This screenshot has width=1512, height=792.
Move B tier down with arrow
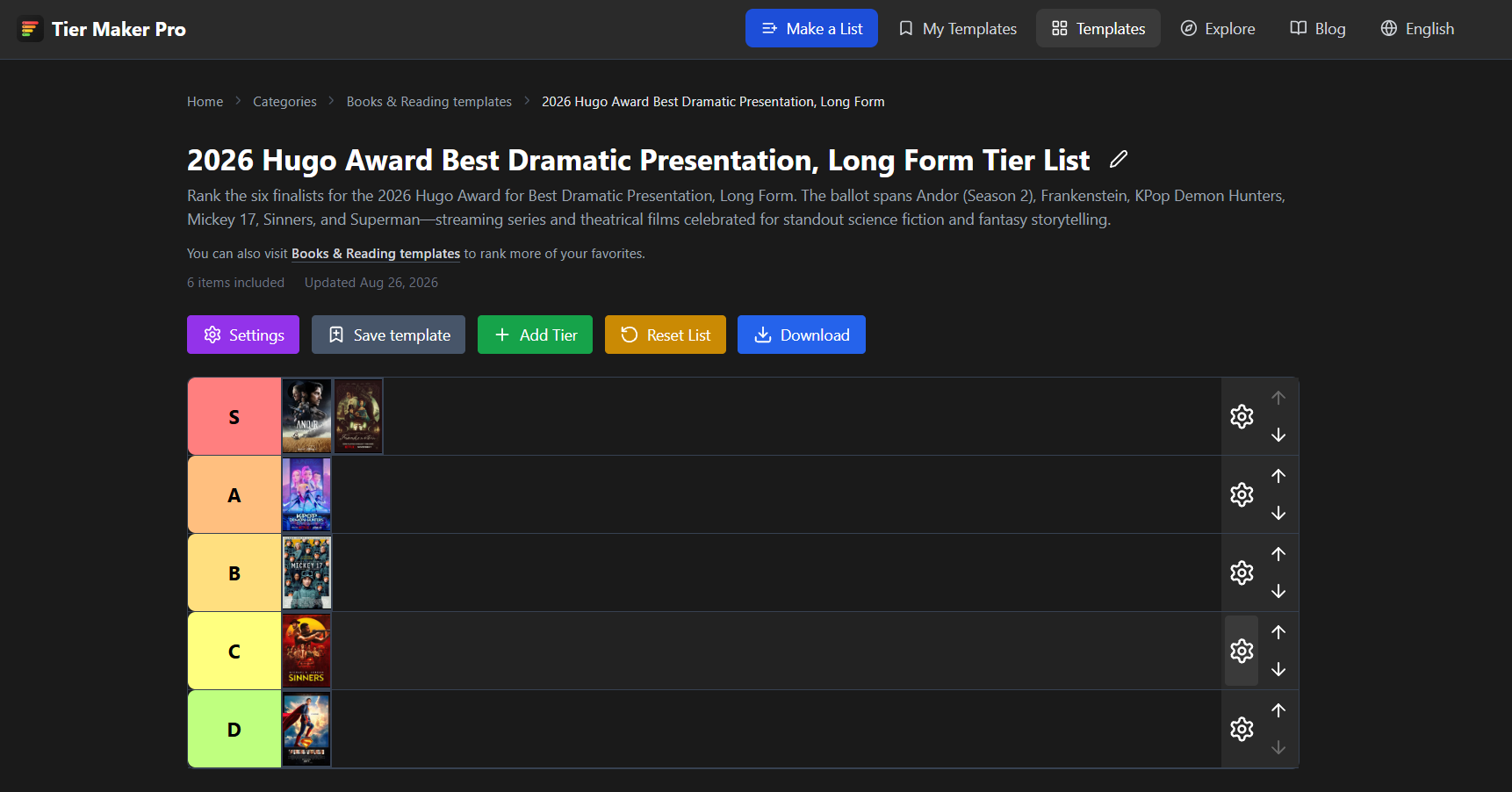coord(1278,591)
